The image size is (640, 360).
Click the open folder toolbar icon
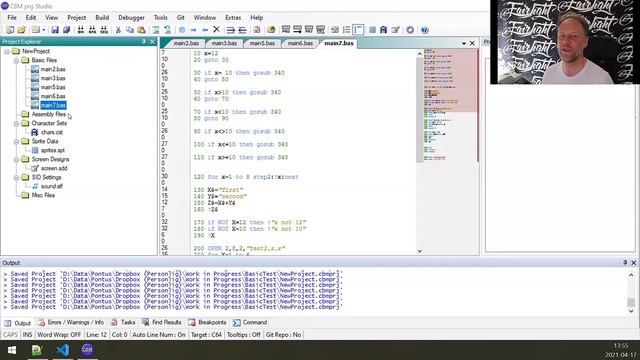[x=21, y=30]
